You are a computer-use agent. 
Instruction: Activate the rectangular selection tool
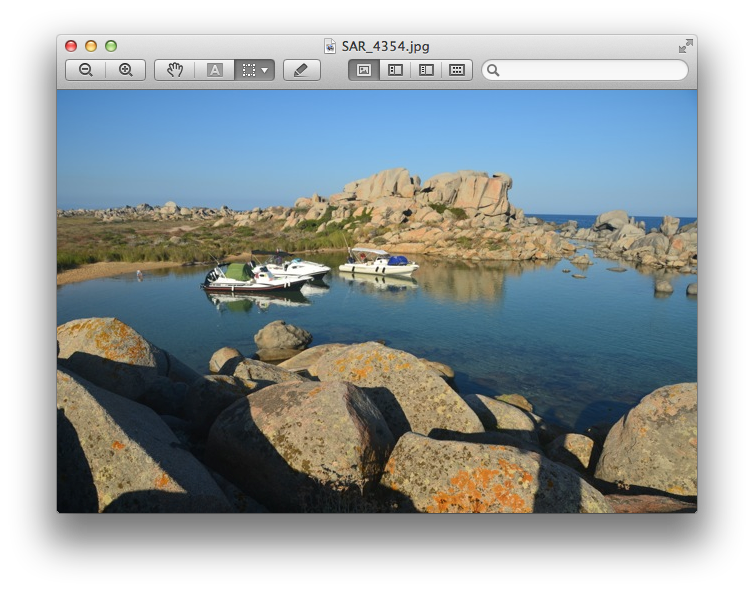(x=249, y=70)
